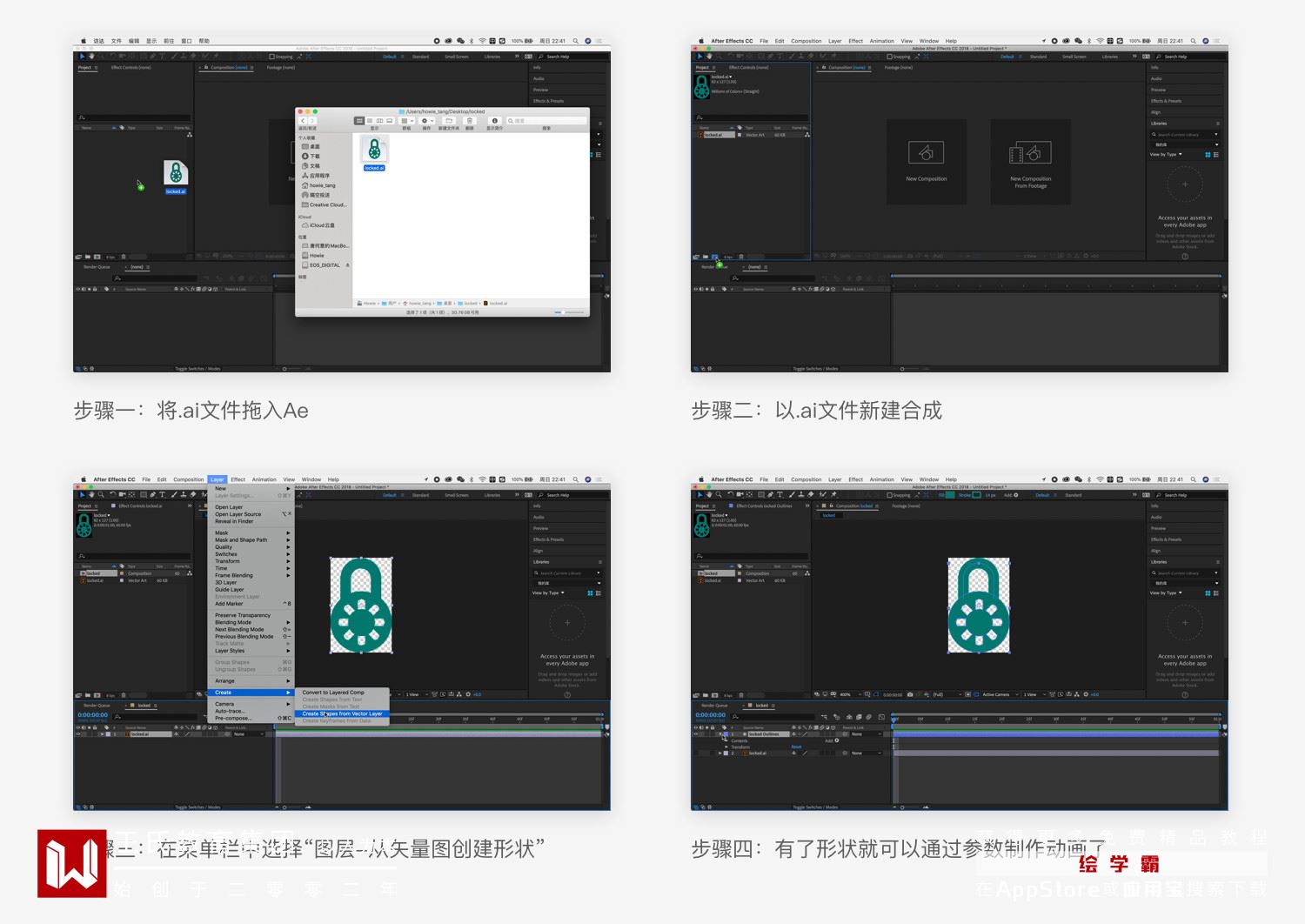Click the Finder delete trash icon in step one
This screenshot has height=924, width=1305.
pyautogui.click(x=470, y=121)
